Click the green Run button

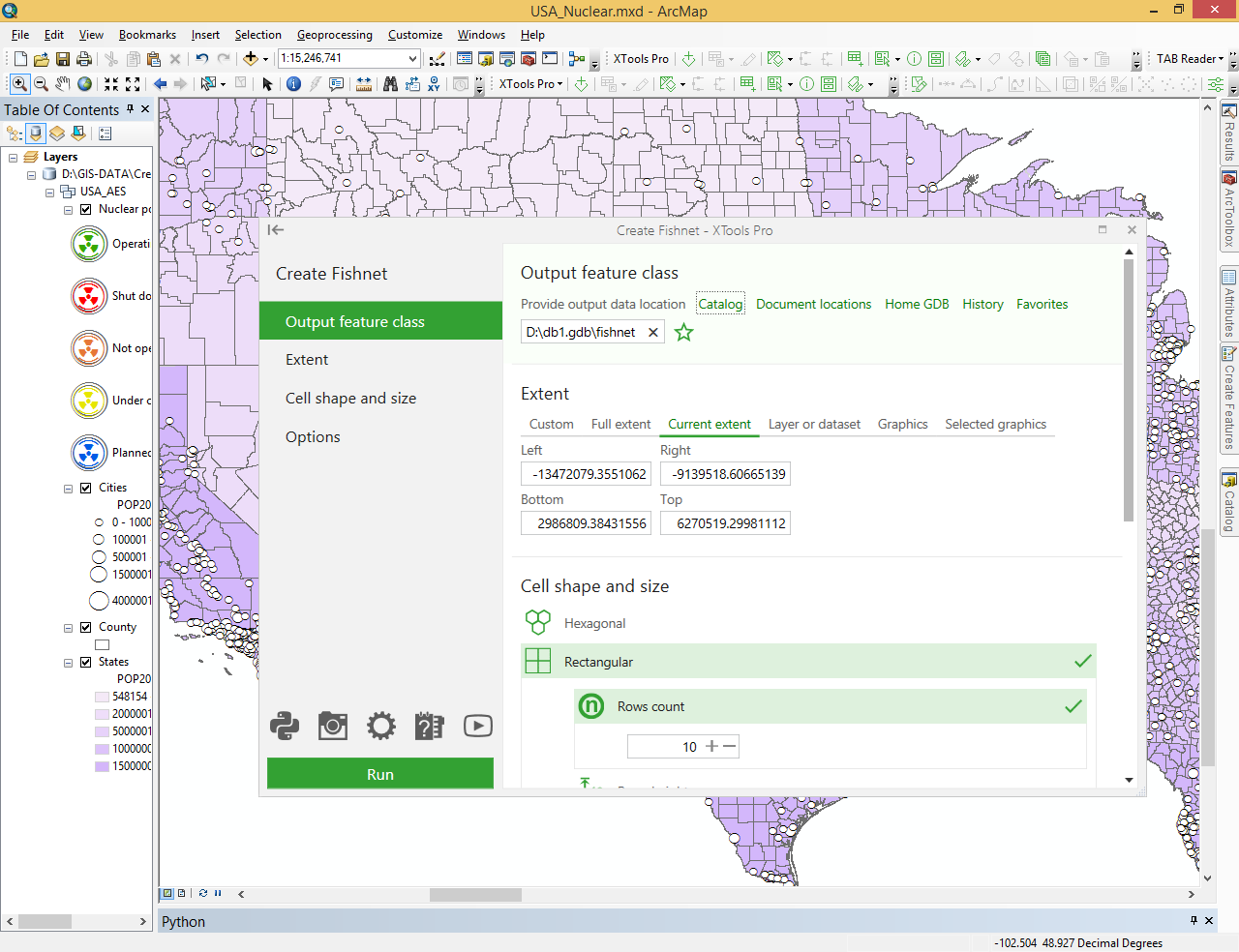[x=380, y=774]
